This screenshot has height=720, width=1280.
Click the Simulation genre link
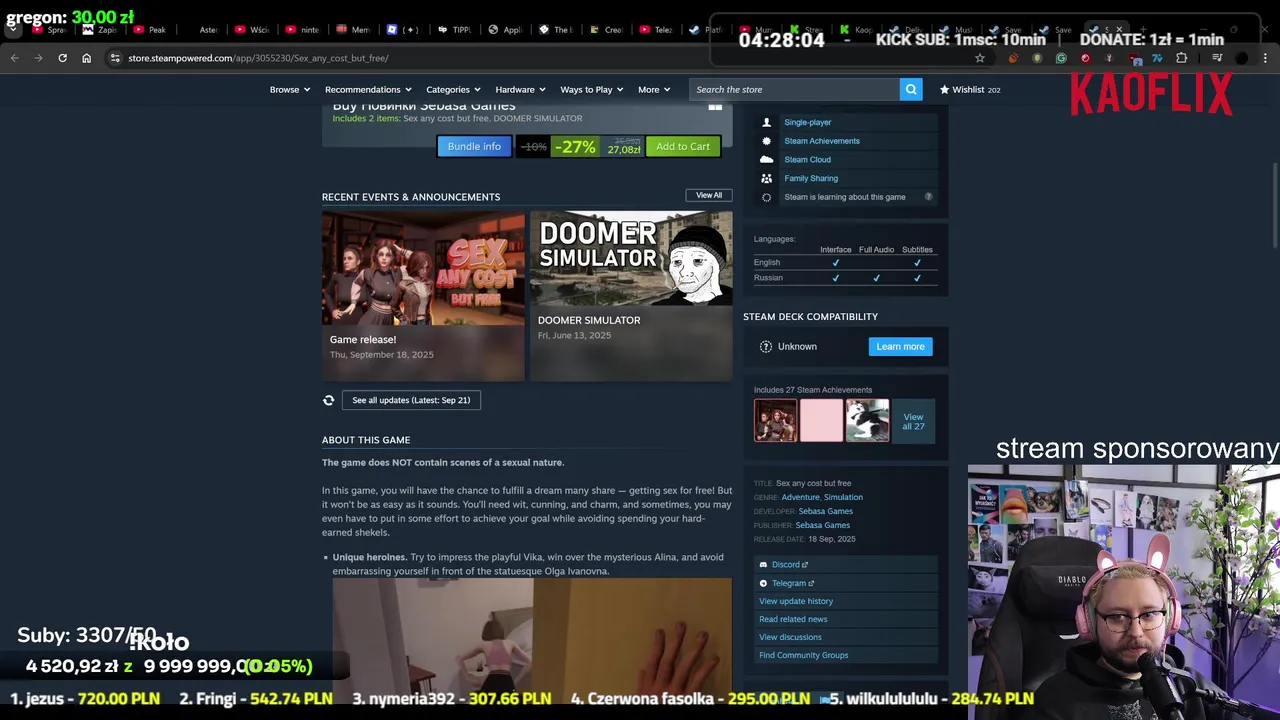[x=843, y=497]
